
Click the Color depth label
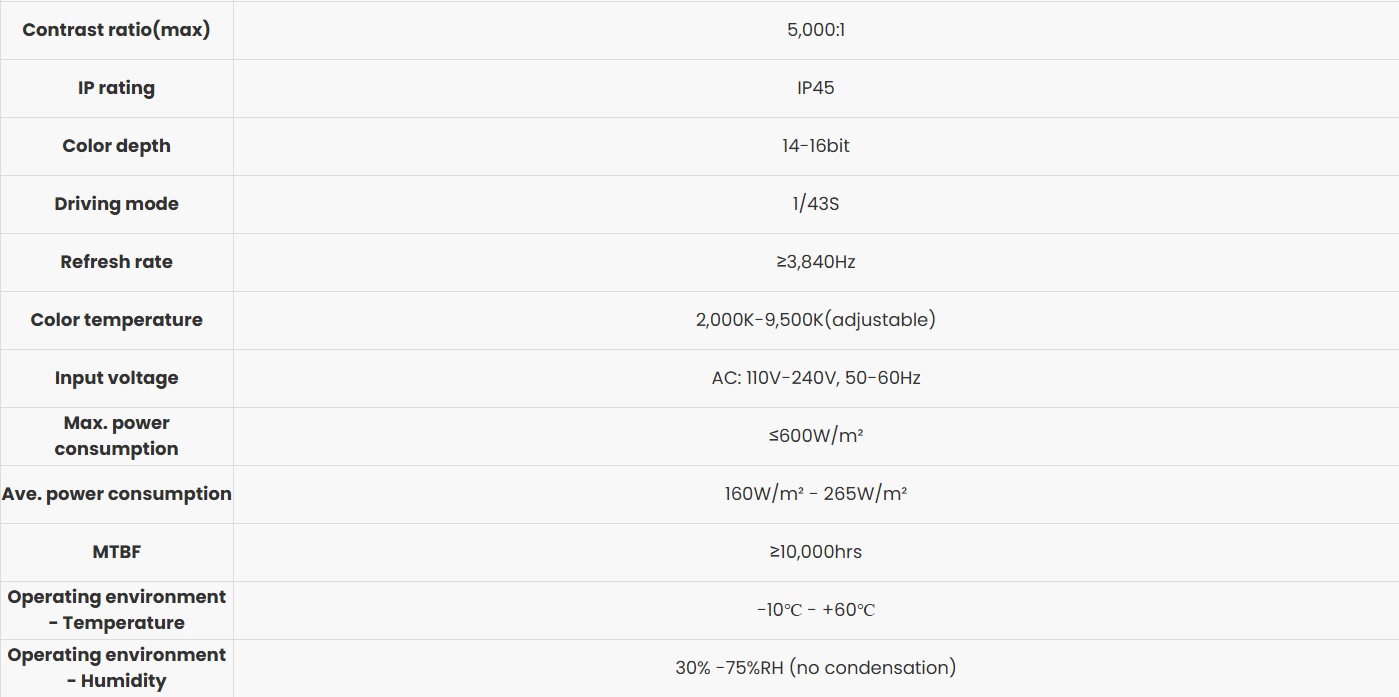coord(116,146)
